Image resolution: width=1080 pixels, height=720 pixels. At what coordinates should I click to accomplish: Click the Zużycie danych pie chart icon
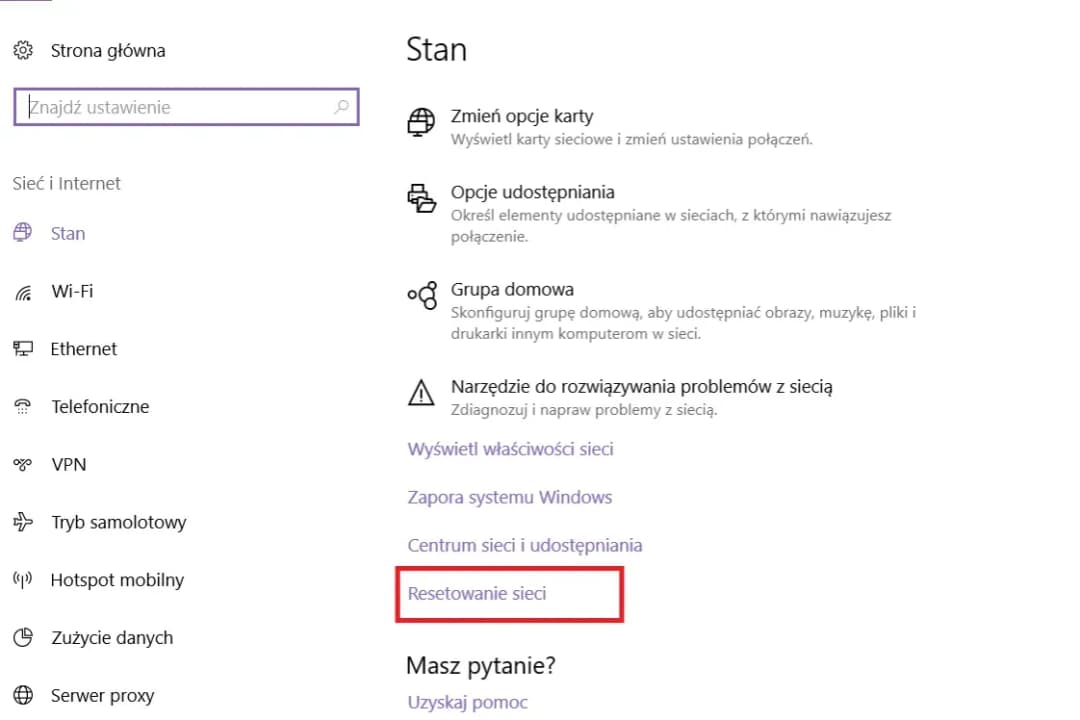pyautogui.click(x=26, y=637)
